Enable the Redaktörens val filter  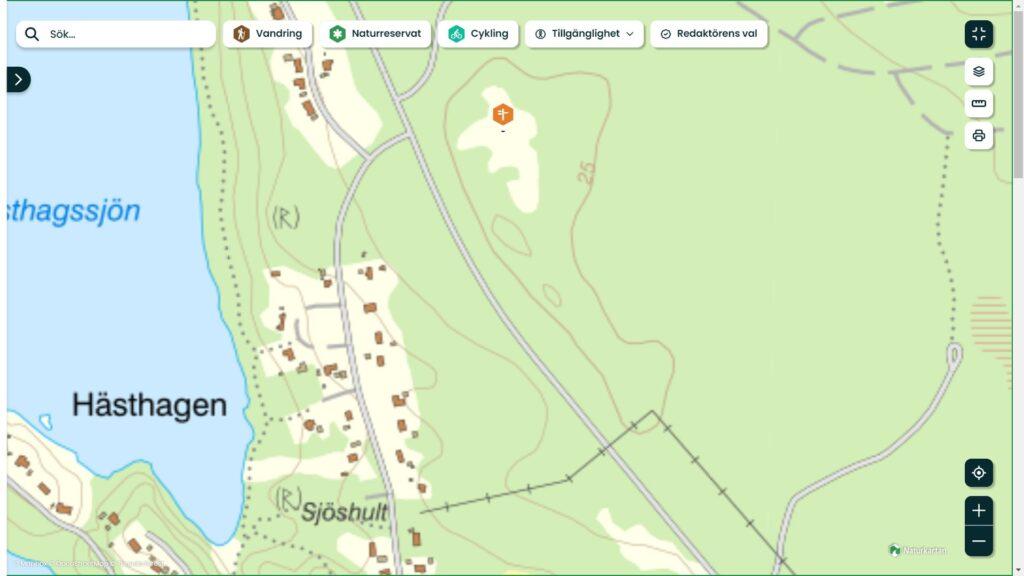(x=709, y=34)
